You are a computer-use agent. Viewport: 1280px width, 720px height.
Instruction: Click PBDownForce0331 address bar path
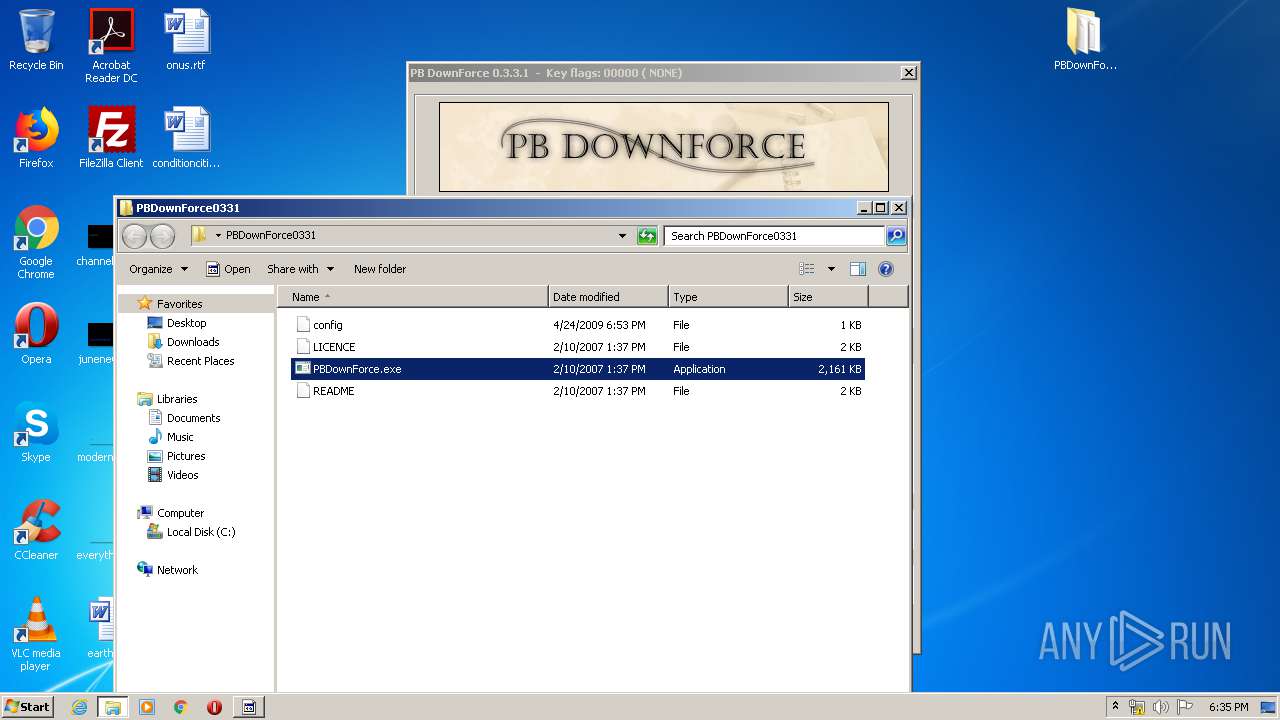tap(271, 236)
